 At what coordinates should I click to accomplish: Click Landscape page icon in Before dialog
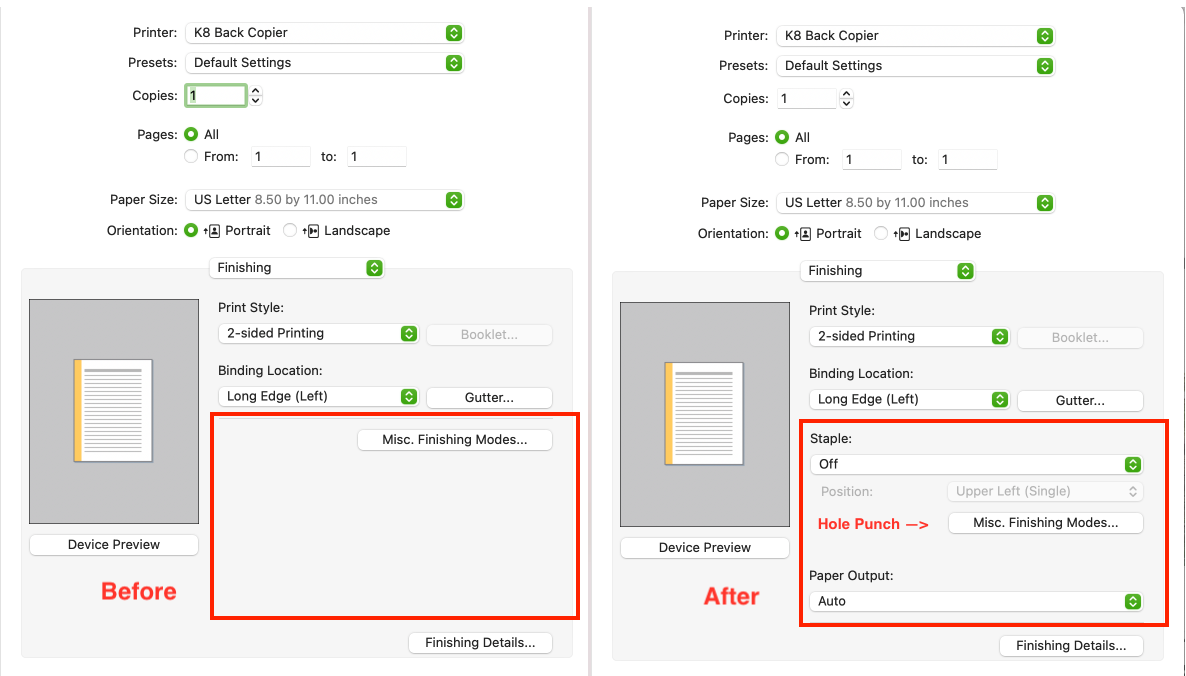pyautogui.click(x=311, y=231)
